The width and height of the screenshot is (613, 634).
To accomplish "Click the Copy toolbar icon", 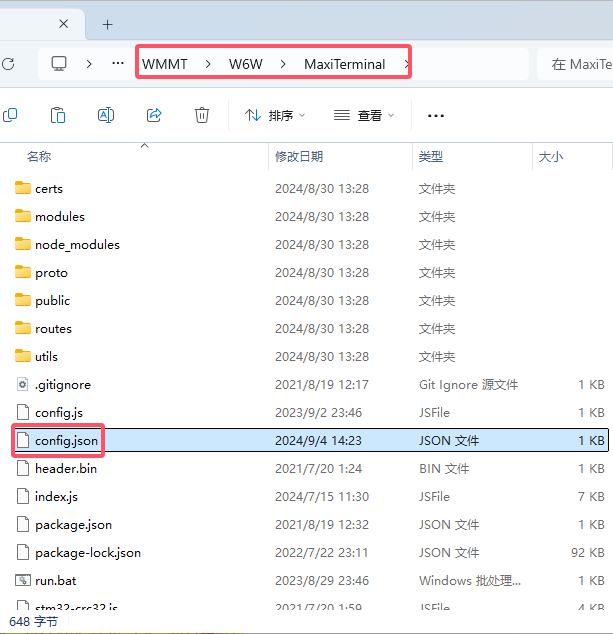I will [10, 115].
